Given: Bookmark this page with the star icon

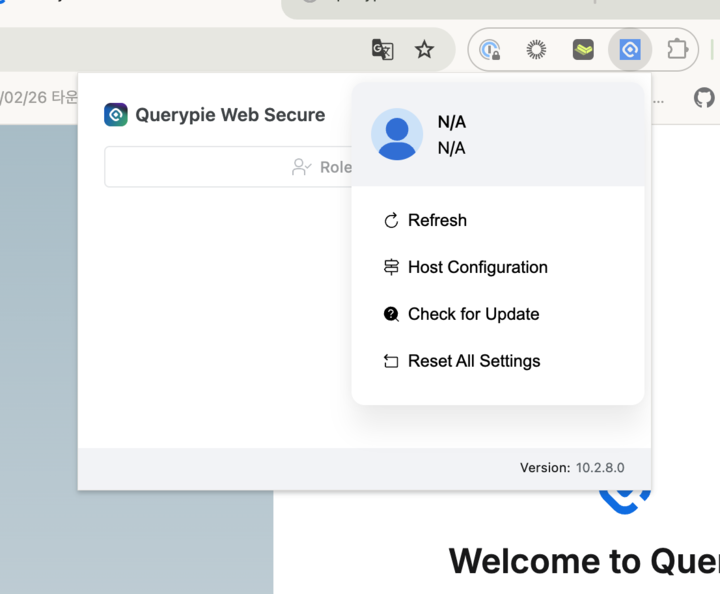Looking at the screenshot, I should [424, 49].
